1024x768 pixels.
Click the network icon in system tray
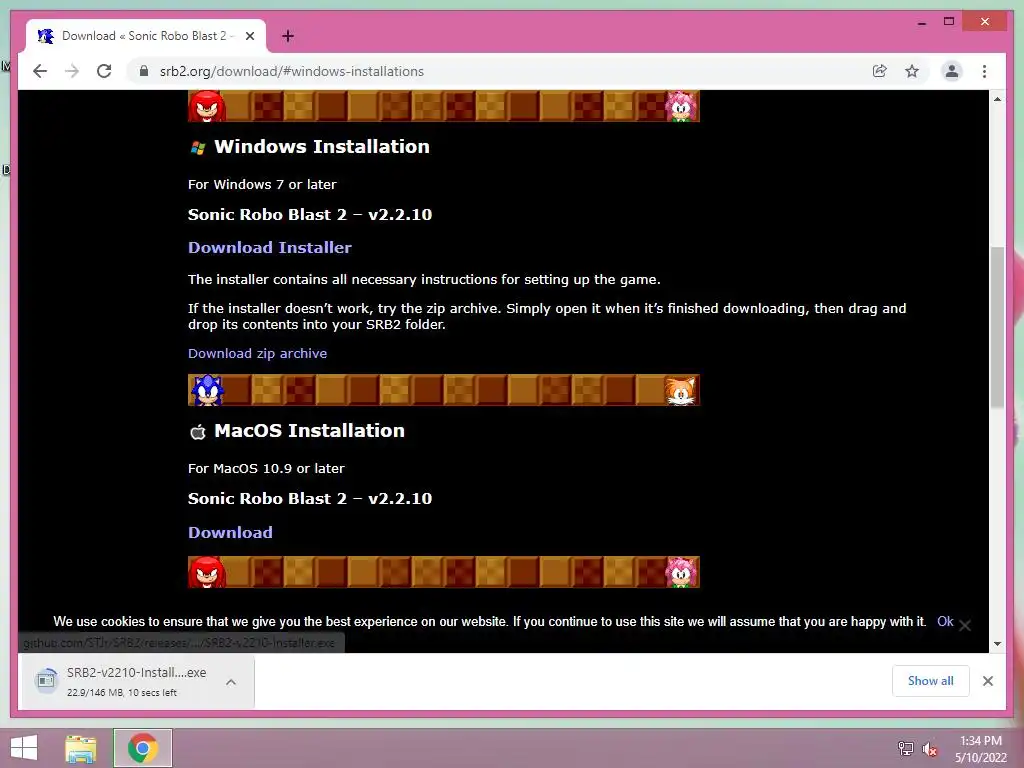click(906, 748)
